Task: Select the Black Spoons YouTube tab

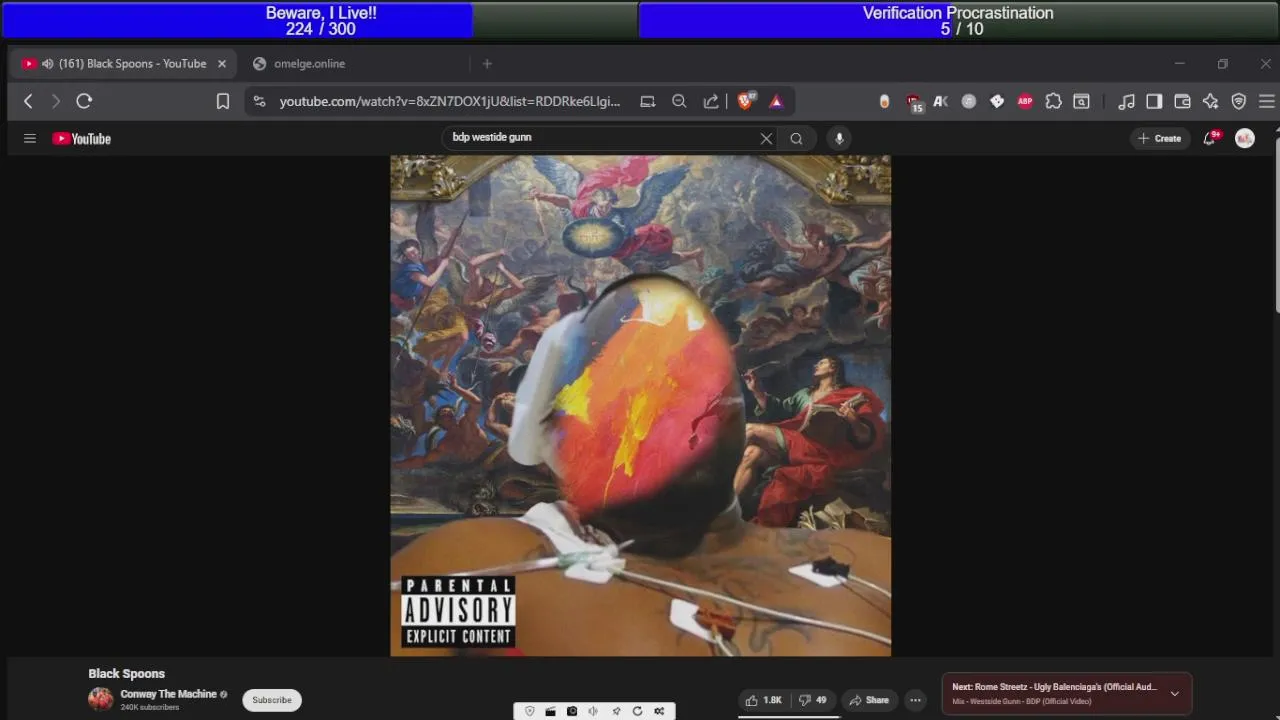Action: (x=132, y=64)
